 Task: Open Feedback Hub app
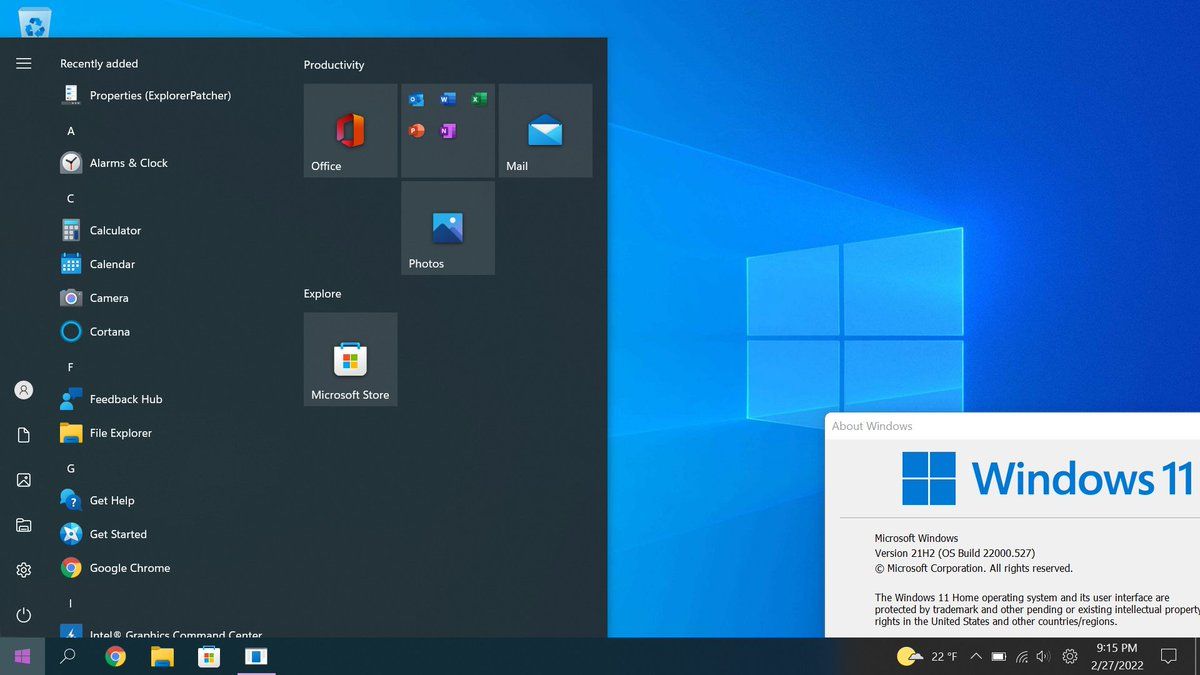tap(125, 399)
